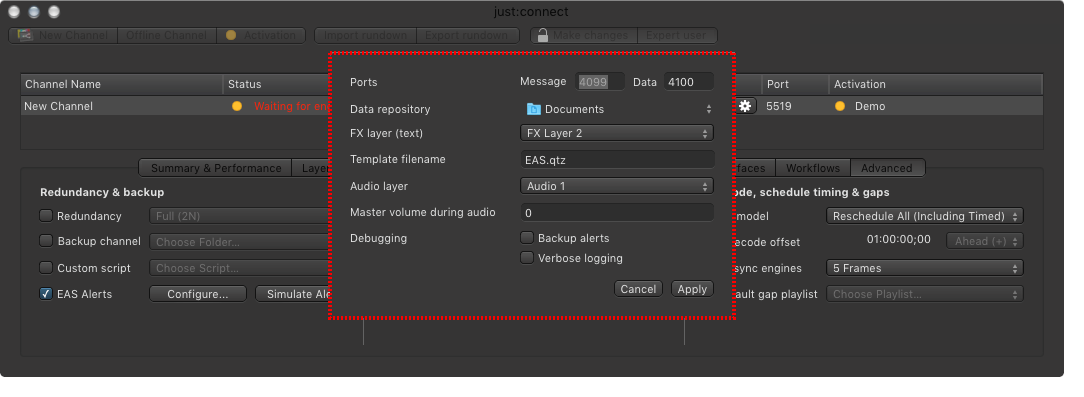The width and height of the screenshot is (1084, 397).
Task: Click the Apply button in the dialog
Action: pyautogui.click(x=692, y=289)
